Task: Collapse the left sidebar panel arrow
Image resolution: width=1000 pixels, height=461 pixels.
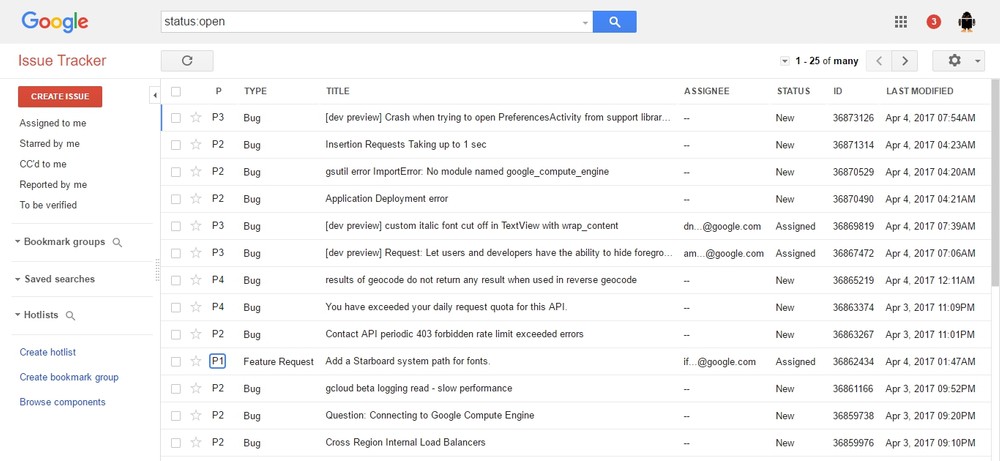Action: click(x=155, y=96)
